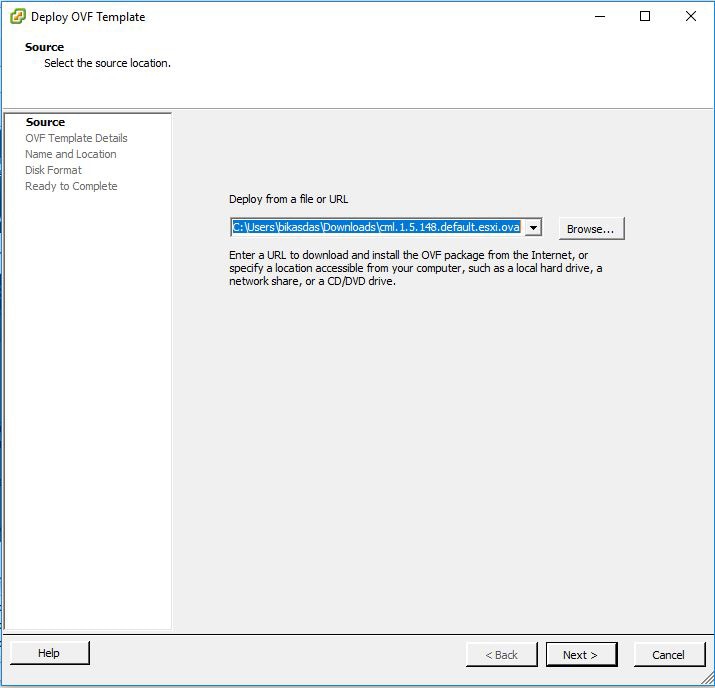
Task: Click the < Back button
Action: pyautogui.click(x=502, y=655)
